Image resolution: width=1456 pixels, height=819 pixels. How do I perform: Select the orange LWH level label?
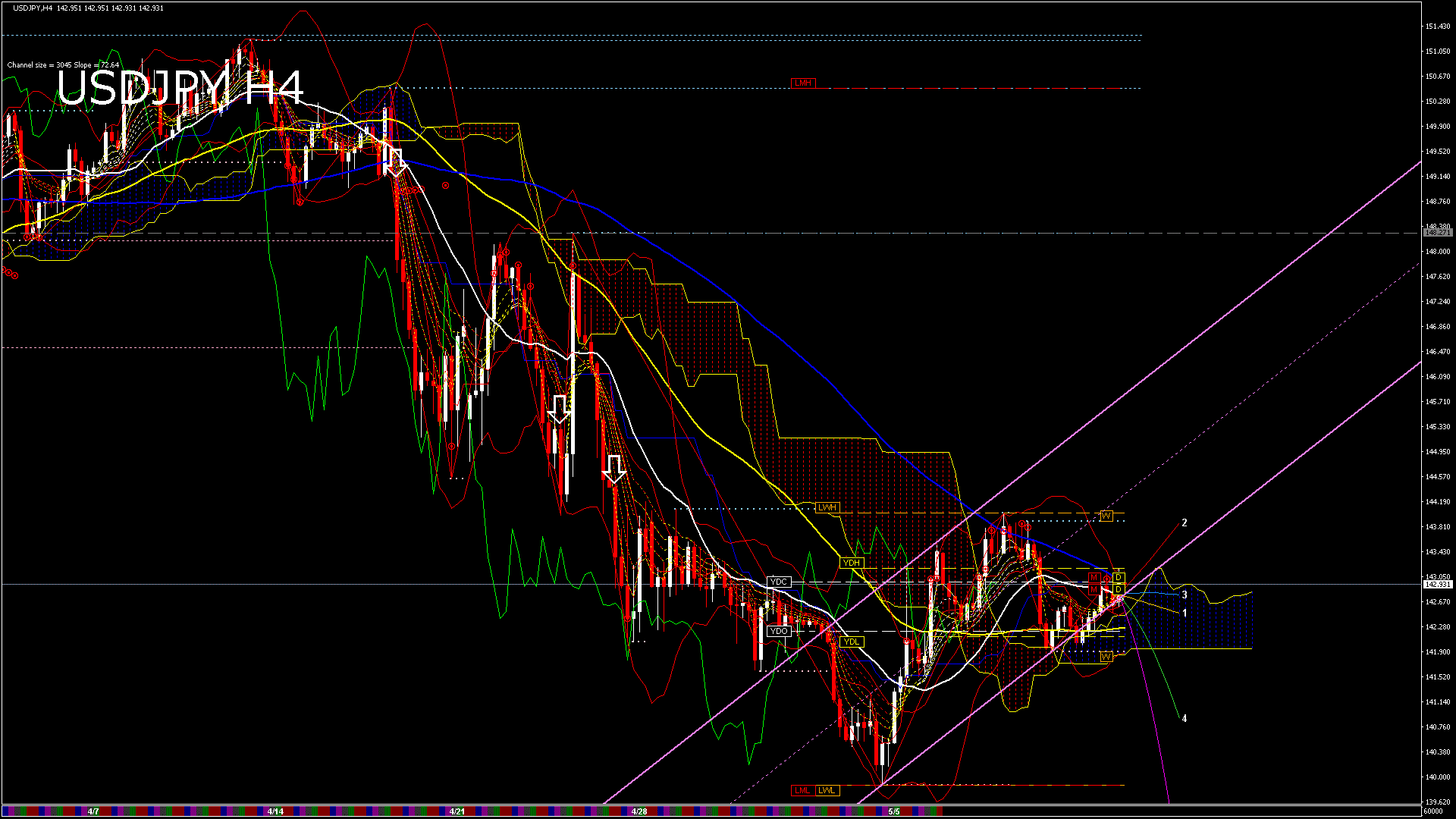pyautogui.click(x=827, y=507)
